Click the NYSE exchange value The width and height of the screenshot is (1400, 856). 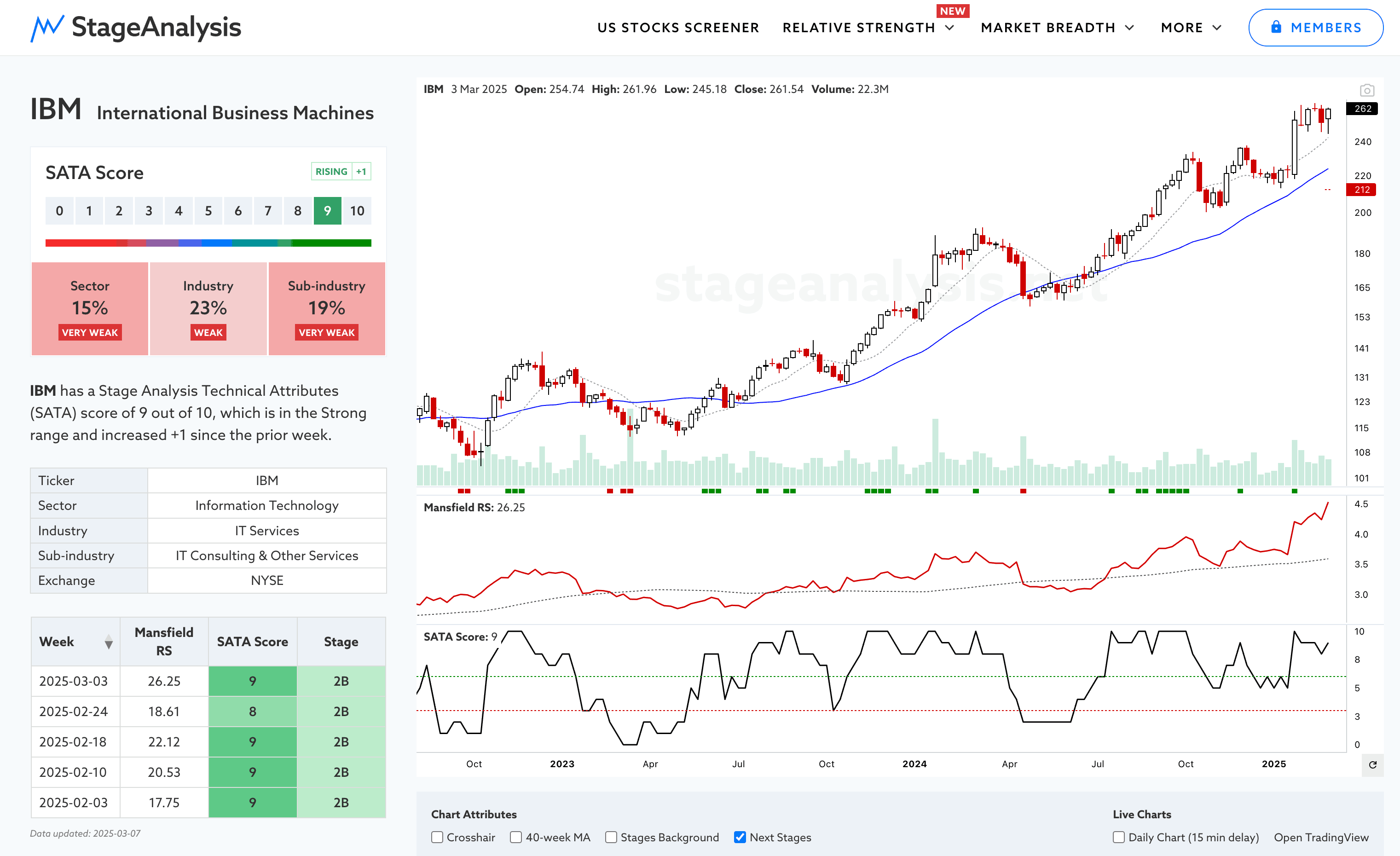point(267,580)
